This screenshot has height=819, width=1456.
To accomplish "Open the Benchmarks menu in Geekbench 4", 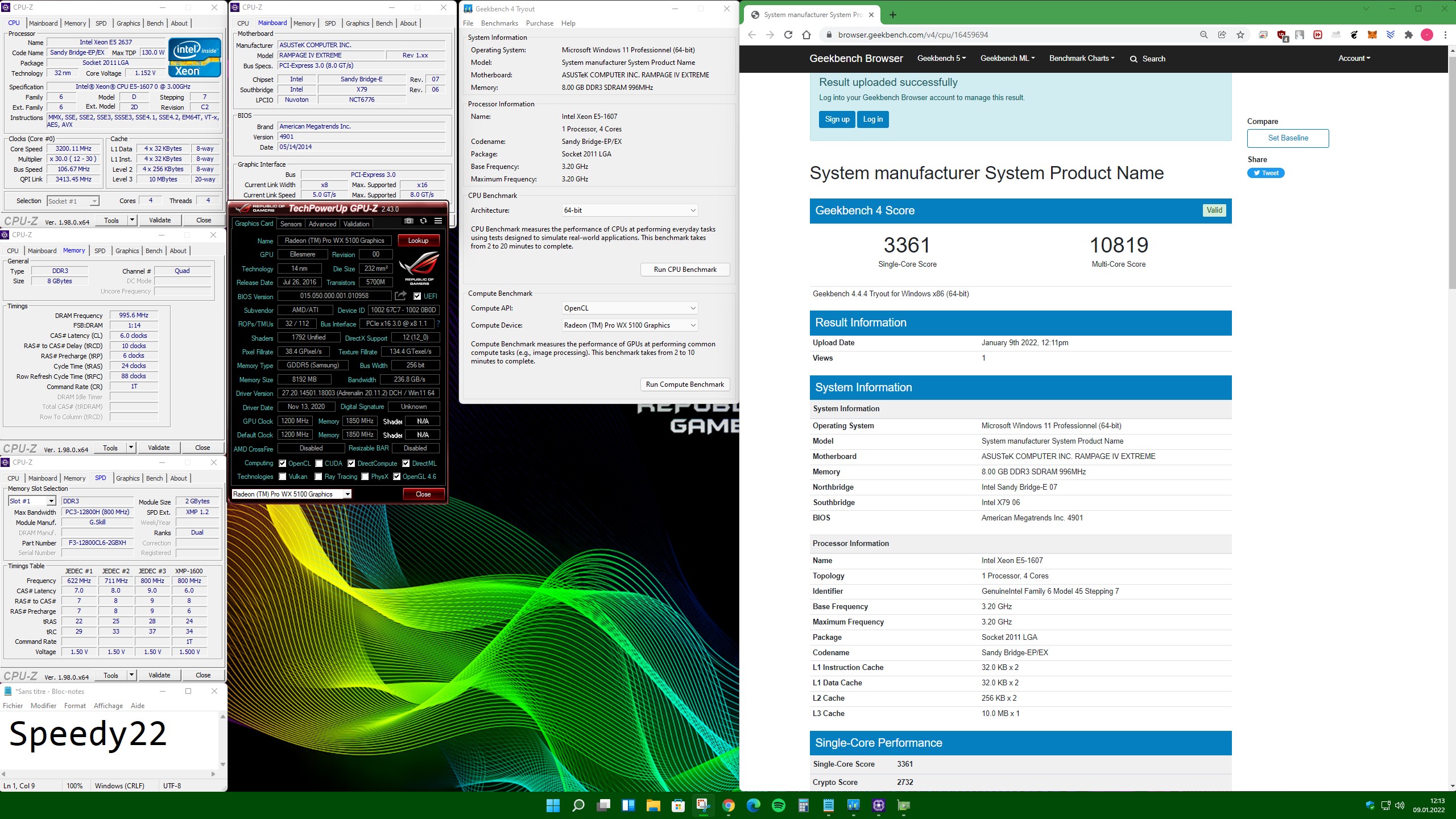I will pyautogui.click(x=499, y=23).
